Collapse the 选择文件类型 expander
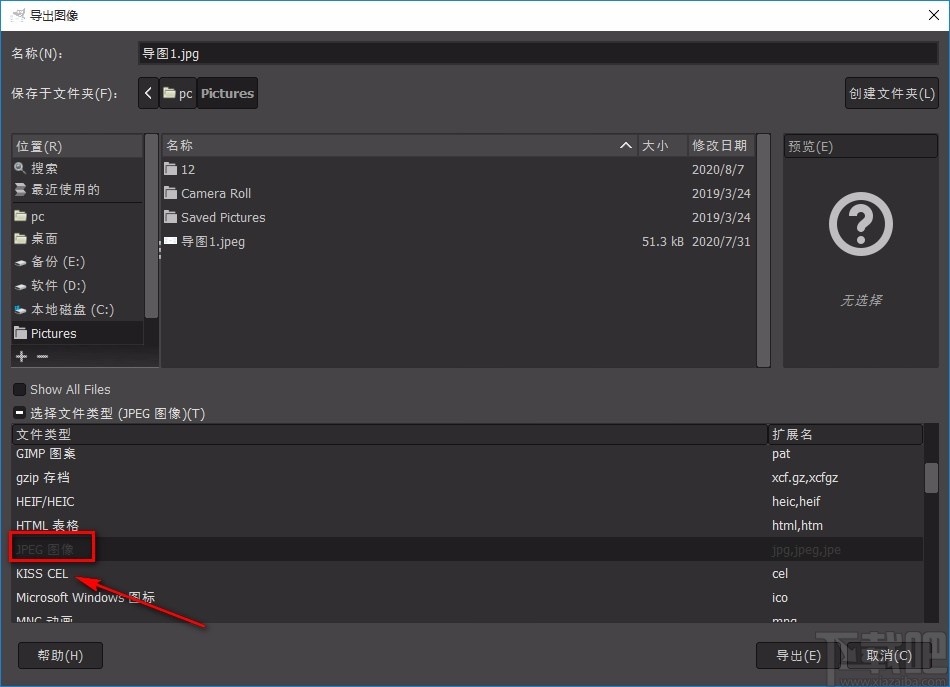950x687 pixels. (19, 413)
